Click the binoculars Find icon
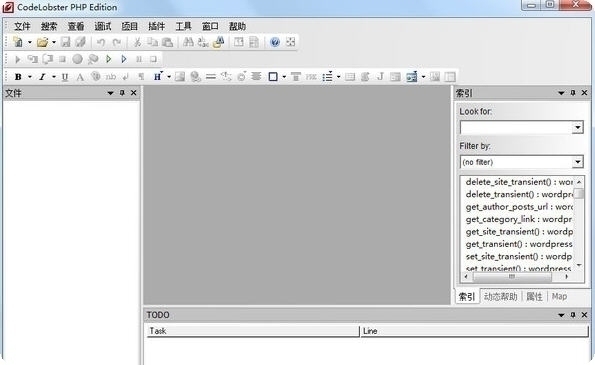The height and width of the screenshot is (365, 595). (x=188, y=42)
